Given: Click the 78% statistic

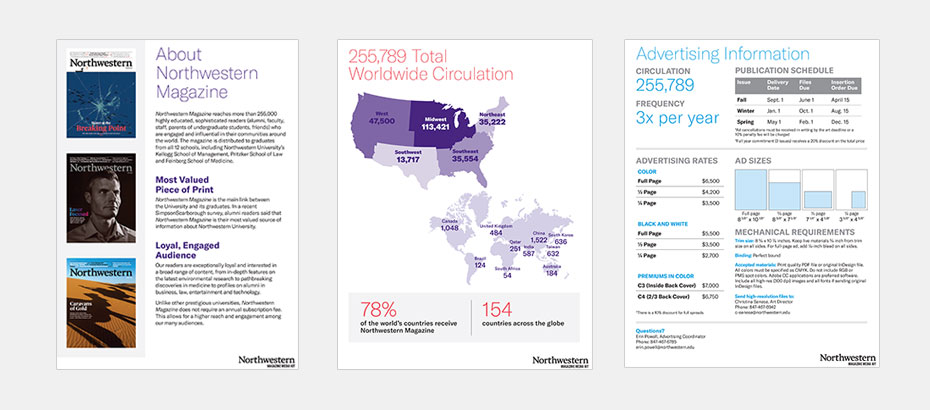Looking at the screenshot, I should click(379, 310).
